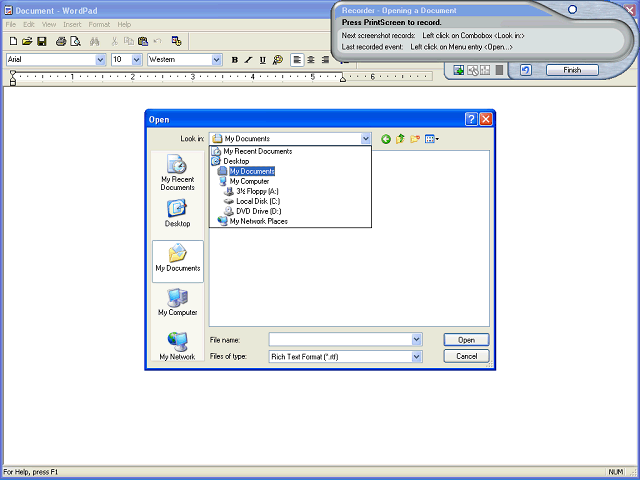Click the Print Preview icon in WordPad toolbar
The image size is (640, 480).
(75, 41)
